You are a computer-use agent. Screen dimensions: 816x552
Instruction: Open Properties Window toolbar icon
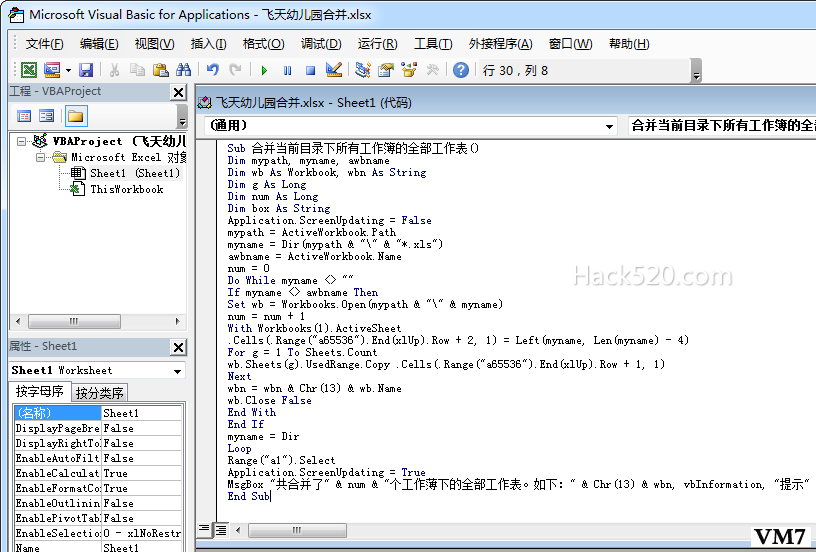pyautogui.click(x=386, y=70)
